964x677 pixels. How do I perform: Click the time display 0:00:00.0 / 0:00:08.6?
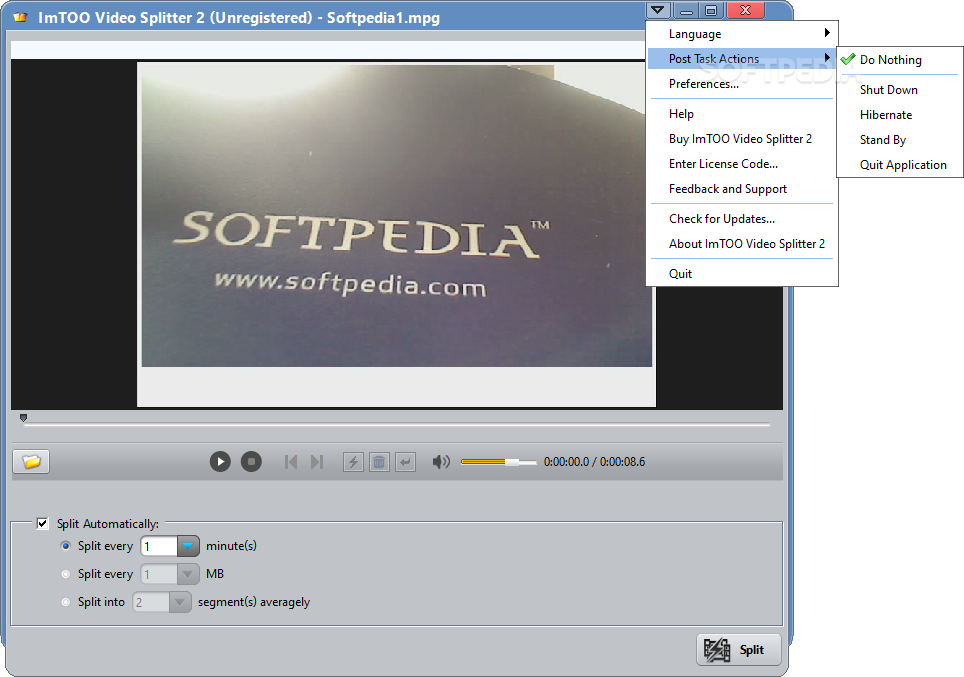click(595, 462)
